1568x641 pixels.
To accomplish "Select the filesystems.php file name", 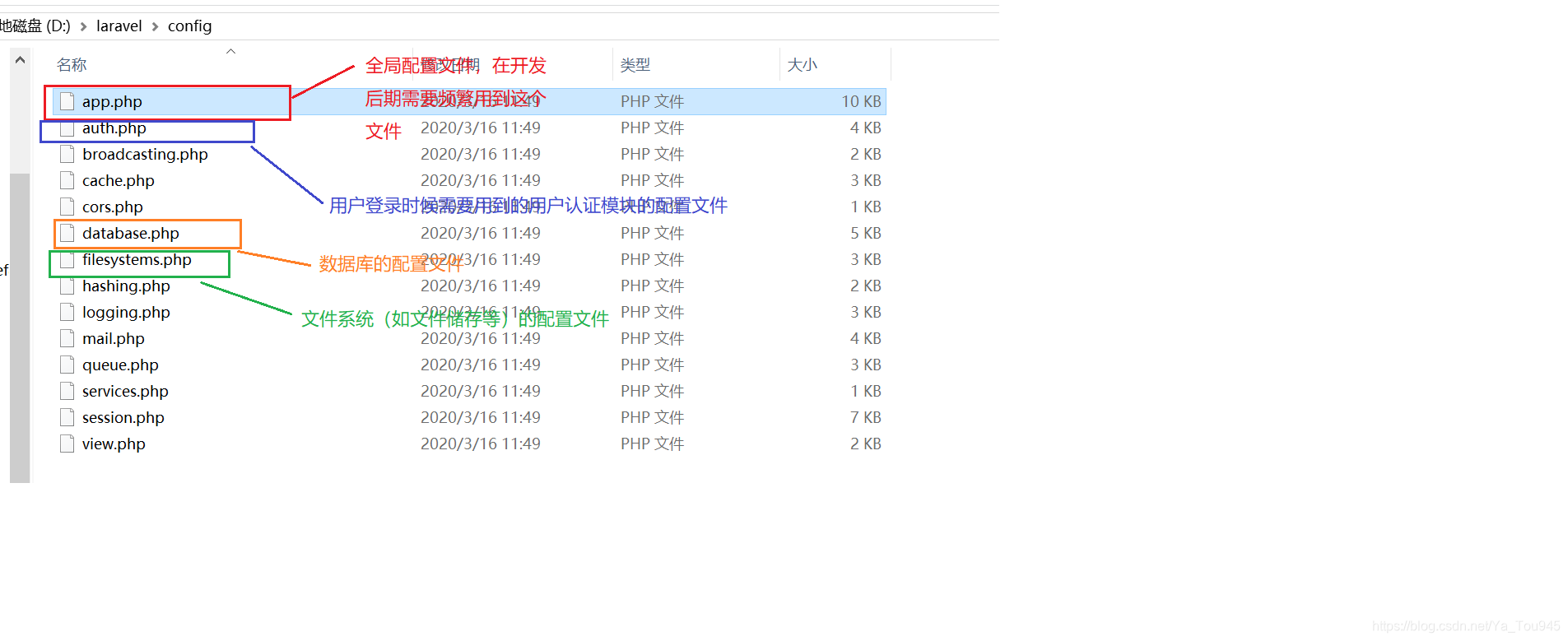I will pyautogui.click(x=137, y=259).
